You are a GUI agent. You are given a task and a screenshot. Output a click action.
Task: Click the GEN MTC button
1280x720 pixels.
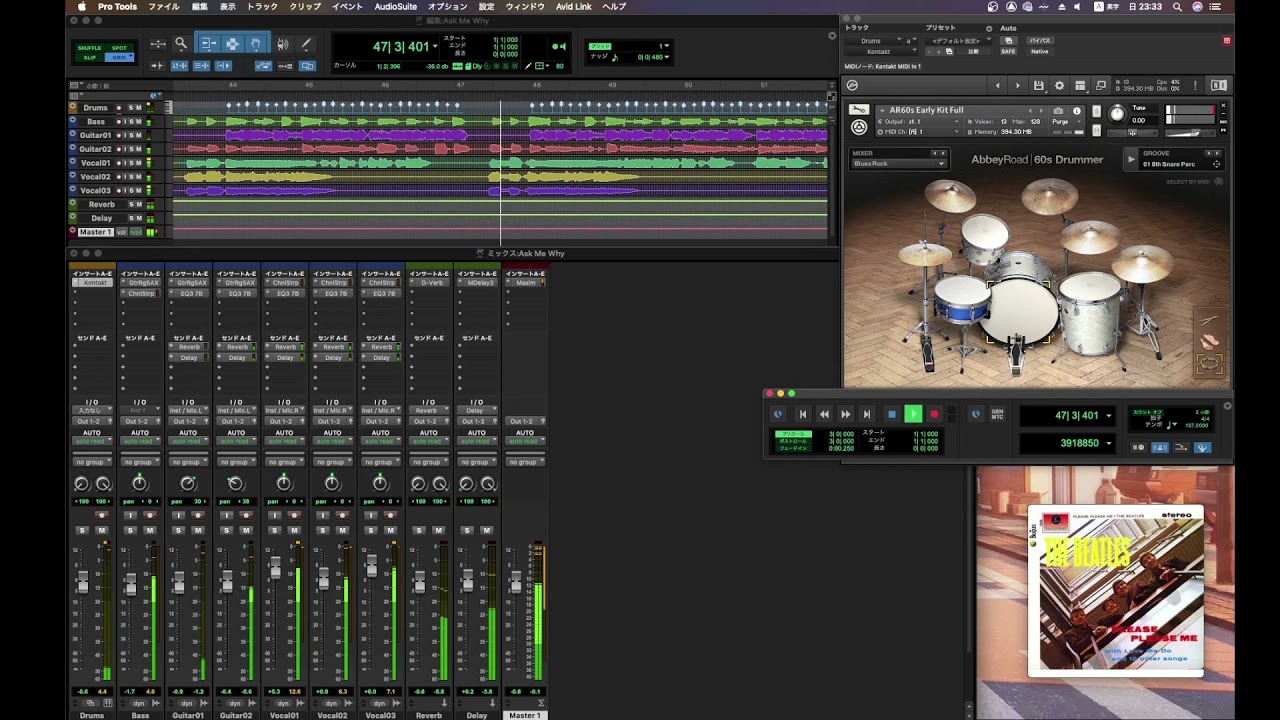(x=997, y=414)
